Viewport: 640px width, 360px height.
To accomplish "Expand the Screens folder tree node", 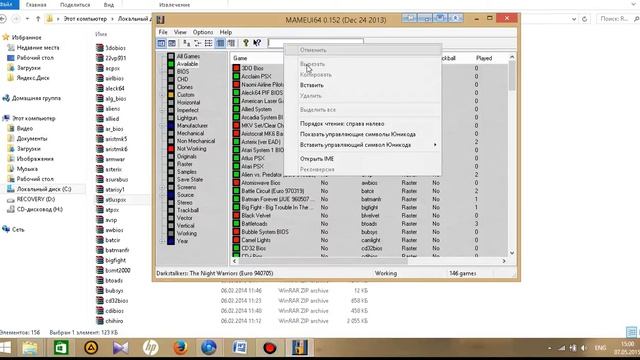I will coord(162,187).
